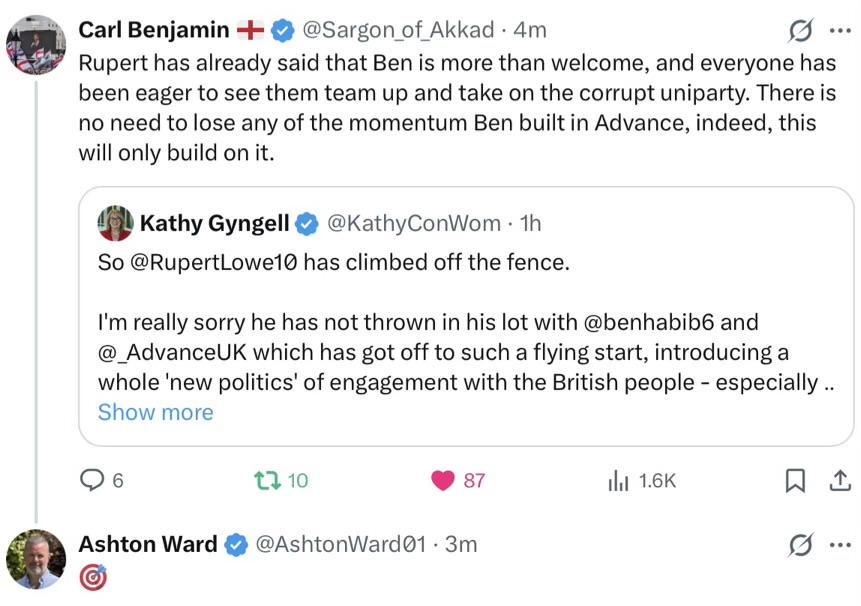Open more options on Carl Benjamin's tweet
This screenshot has width=861, height=606.
(x=839, y=31)
